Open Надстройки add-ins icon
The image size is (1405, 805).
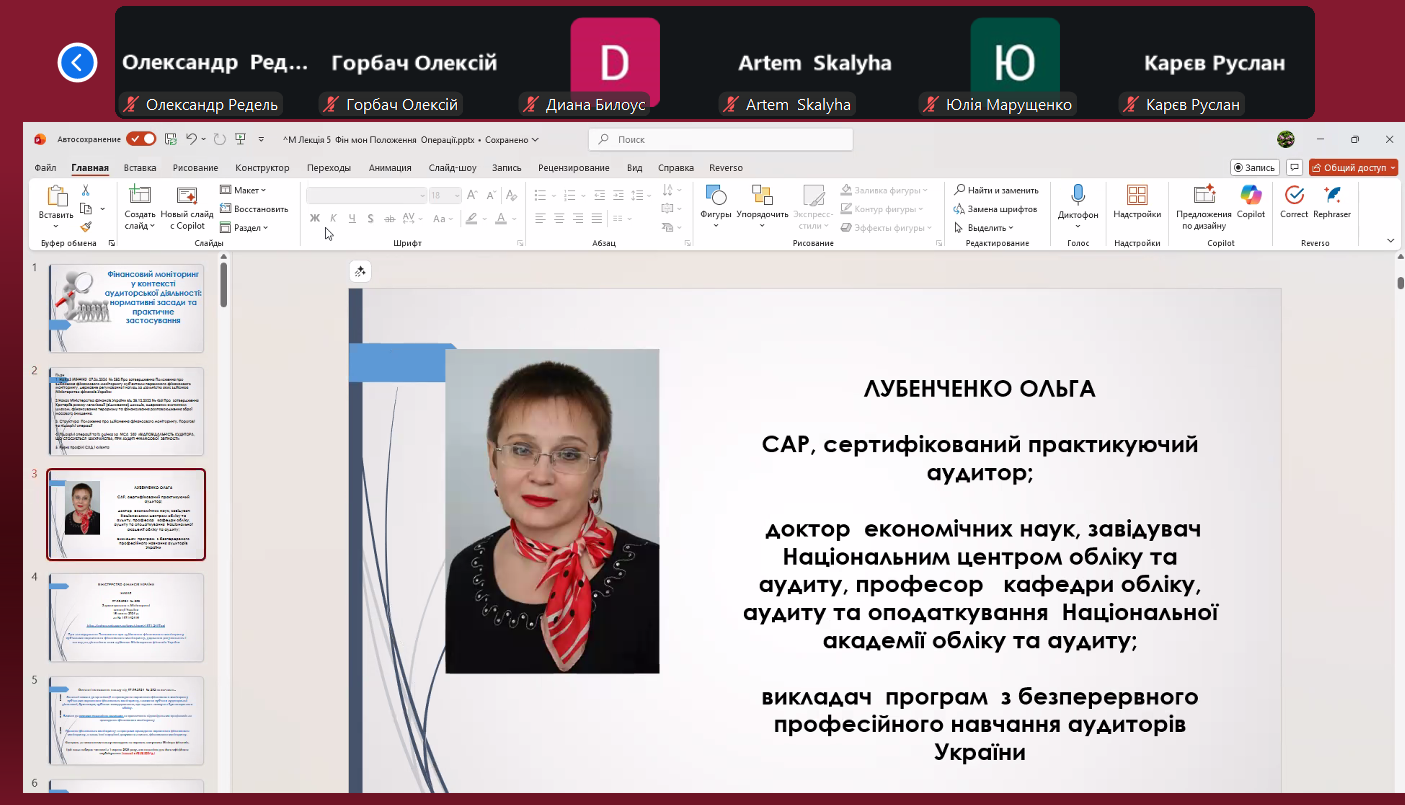tap(1137, 197)
